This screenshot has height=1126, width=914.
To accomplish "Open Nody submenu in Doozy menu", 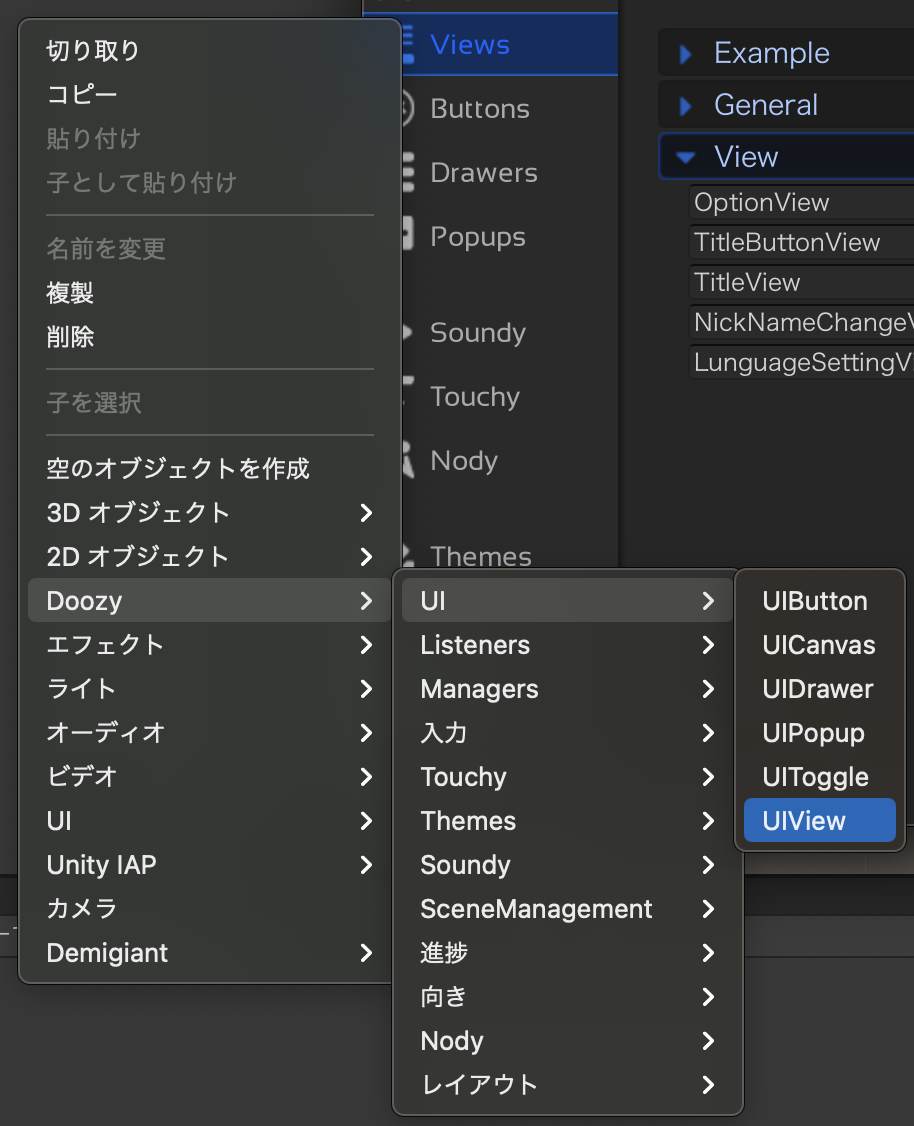I will coord(567,1041).
